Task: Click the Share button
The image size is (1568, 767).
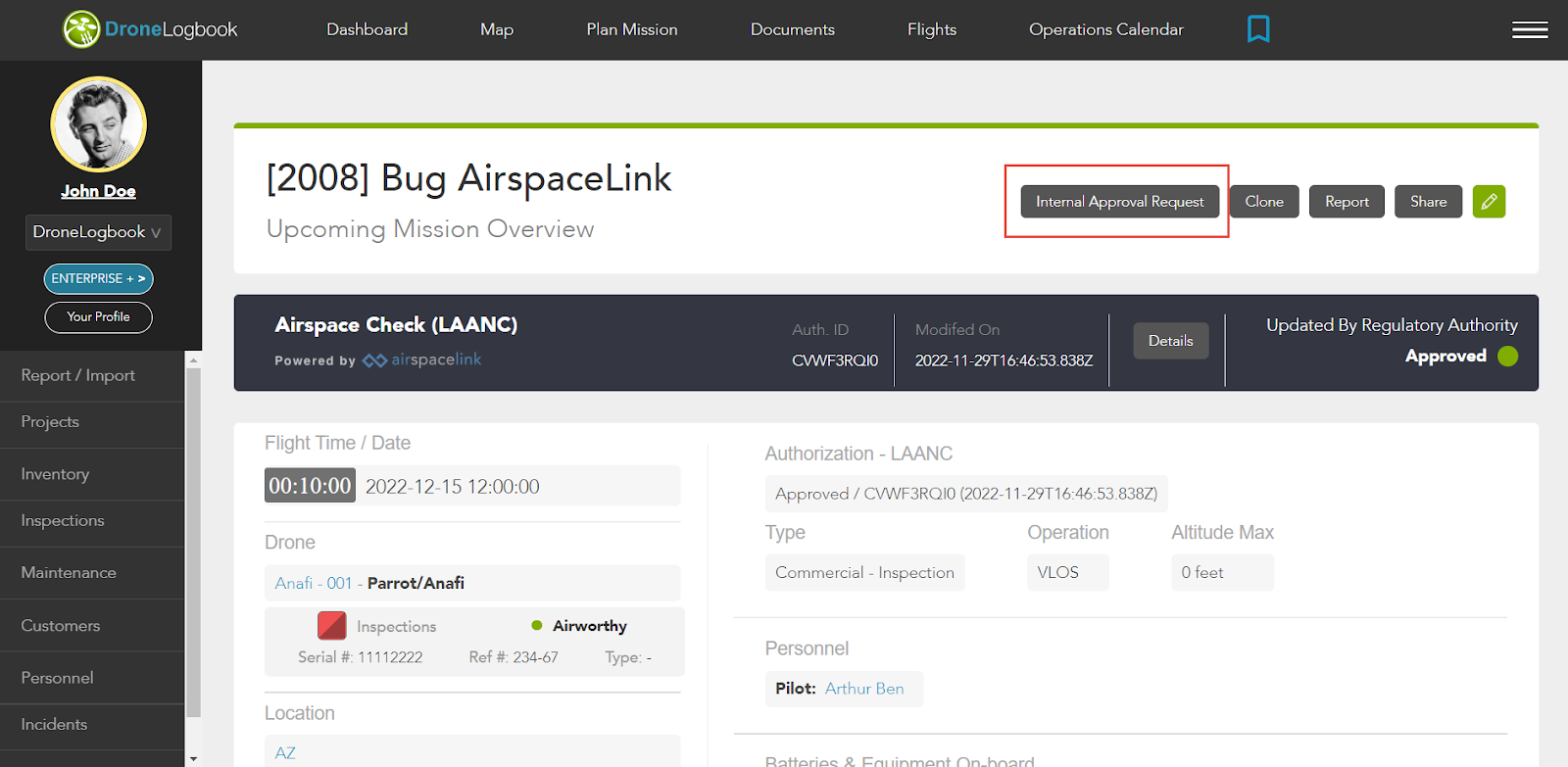Action: [1428, 202]
